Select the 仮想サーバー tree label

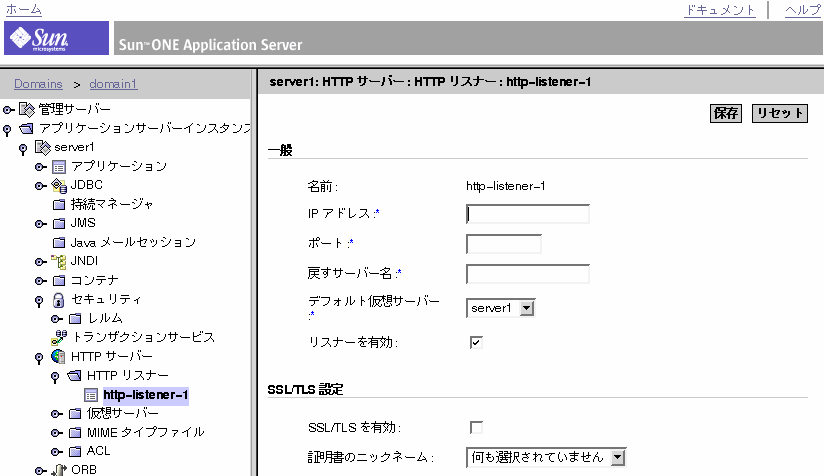(x=122, y=413)
